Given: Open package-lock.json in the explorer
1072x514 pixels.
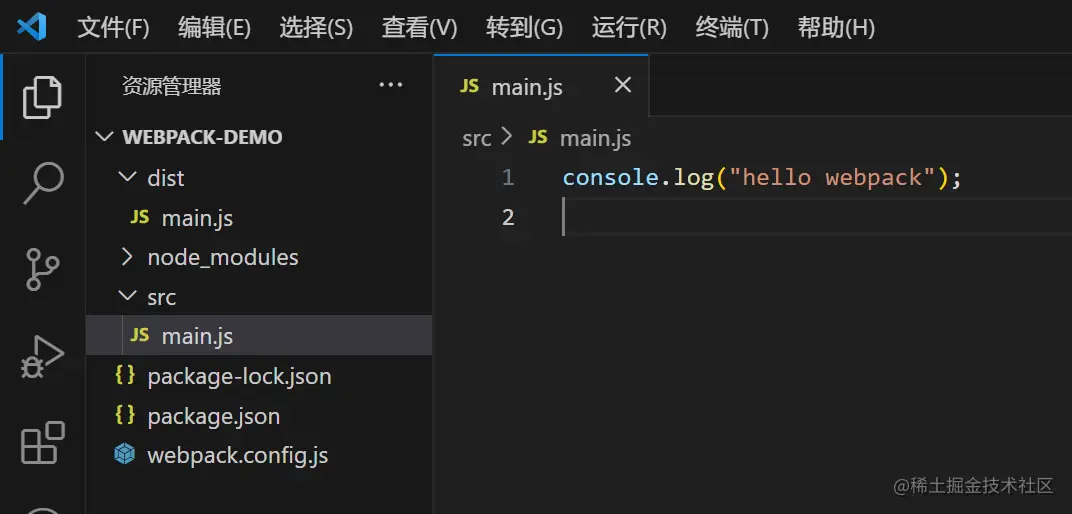Looking at the screenshot, I should pyautogui.click(x=259, y=375).
